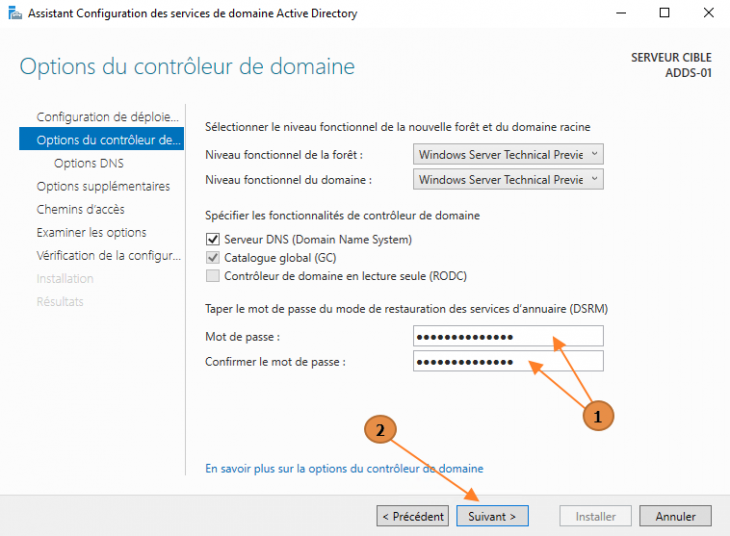Focus the Confirmer le mot de passe field
The image size is (730, 536).
pos(508,361)
